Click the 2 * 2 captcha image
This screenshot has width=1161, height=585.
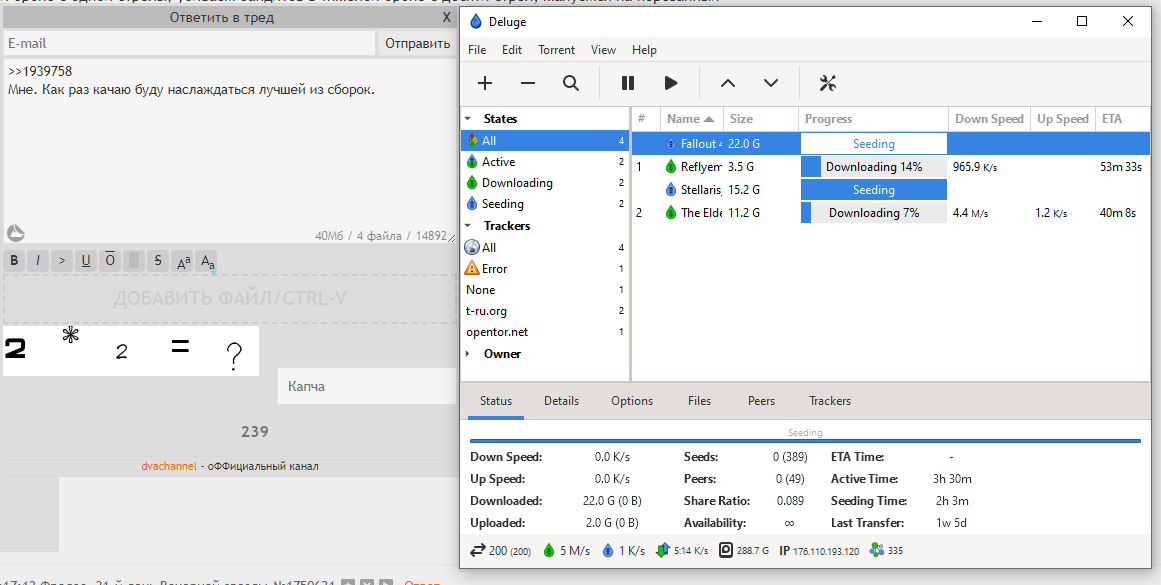pyautogui.click(x=131, y=351)
